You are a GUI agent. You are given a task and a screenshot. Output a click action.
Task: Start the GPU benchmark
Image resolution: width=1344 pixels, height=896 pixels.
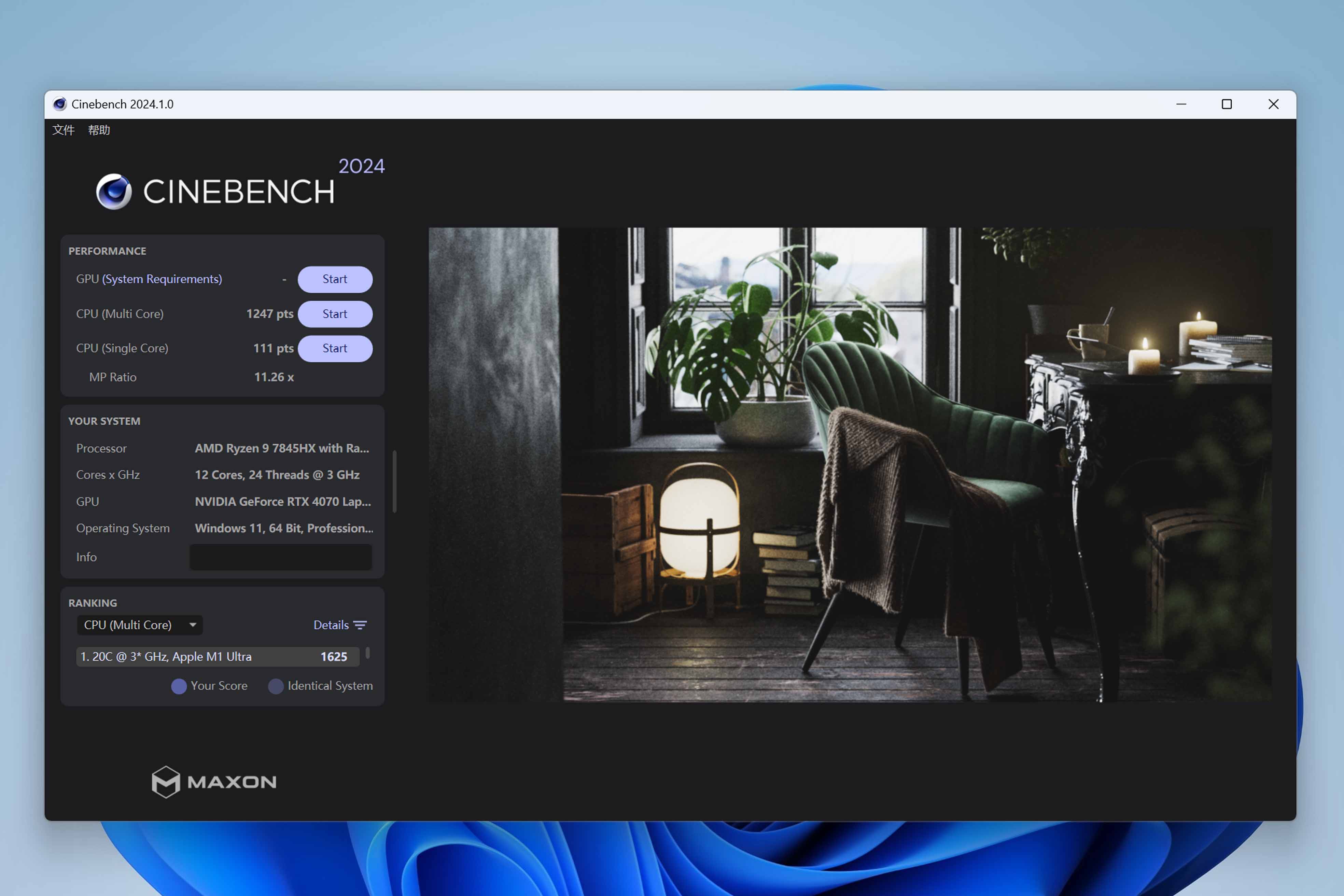(335, 279)
